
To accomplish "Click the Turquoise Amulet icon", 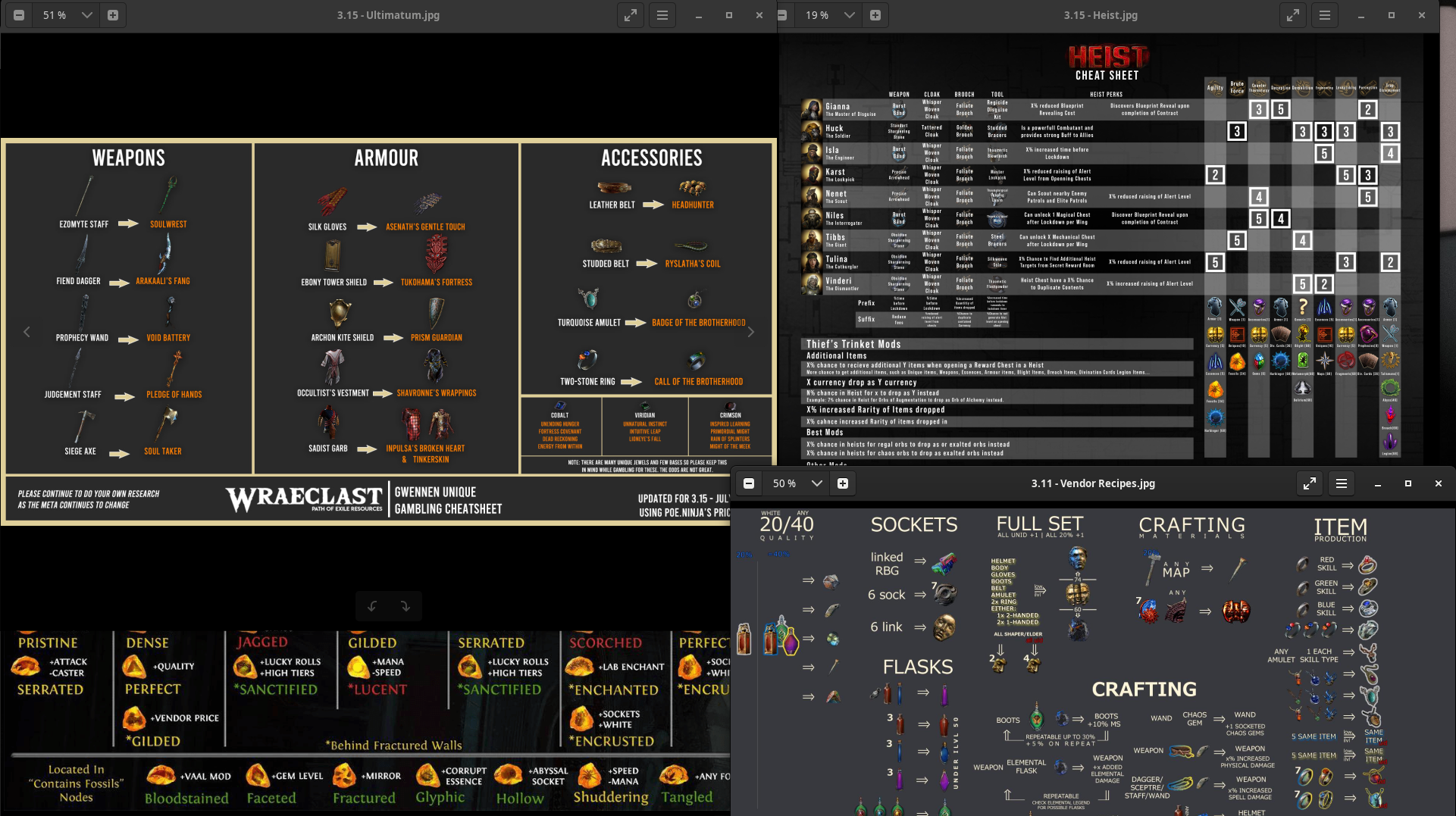I will 588,299.
